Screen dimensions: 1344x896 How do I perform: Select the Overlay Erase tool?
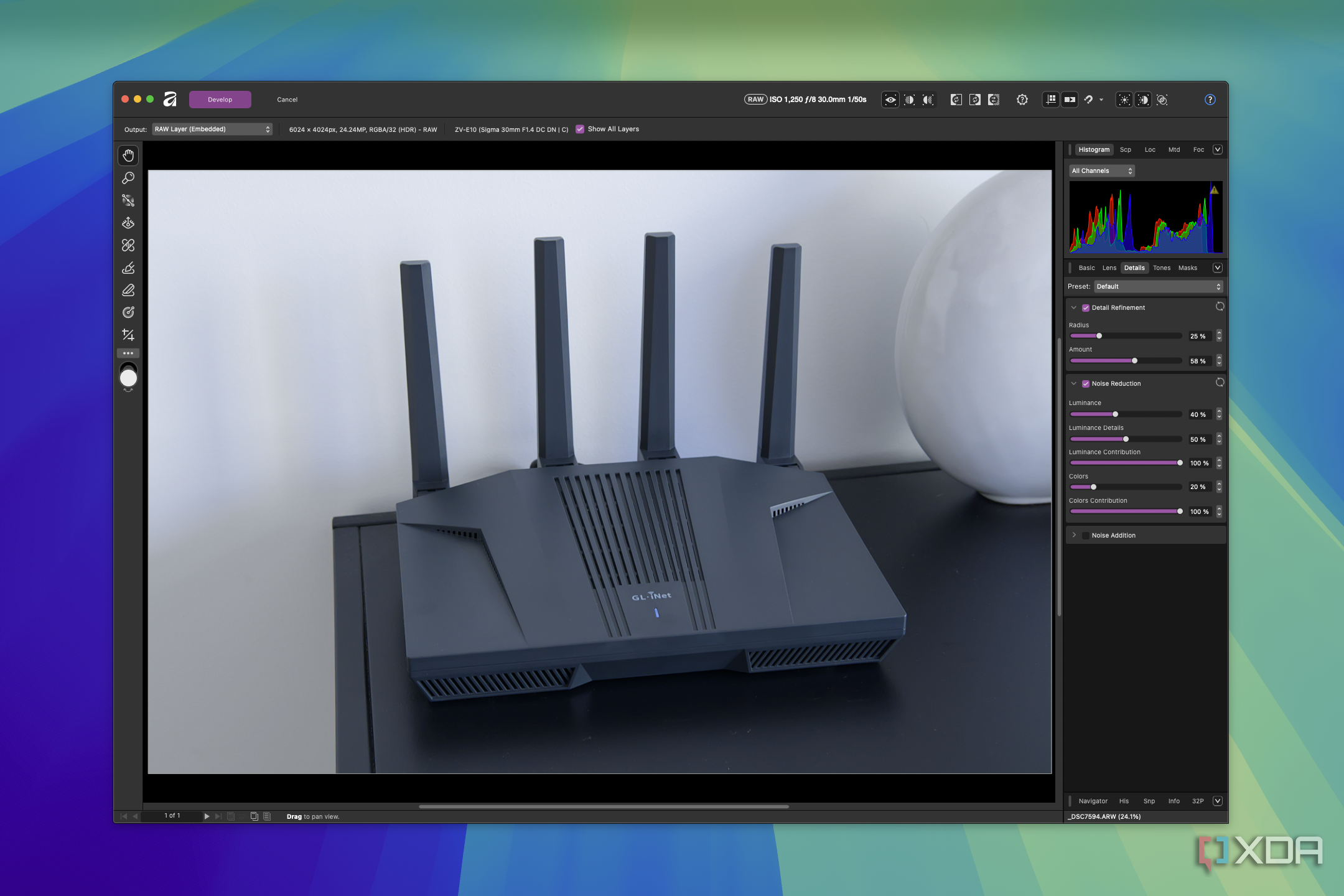pos(128,290)
